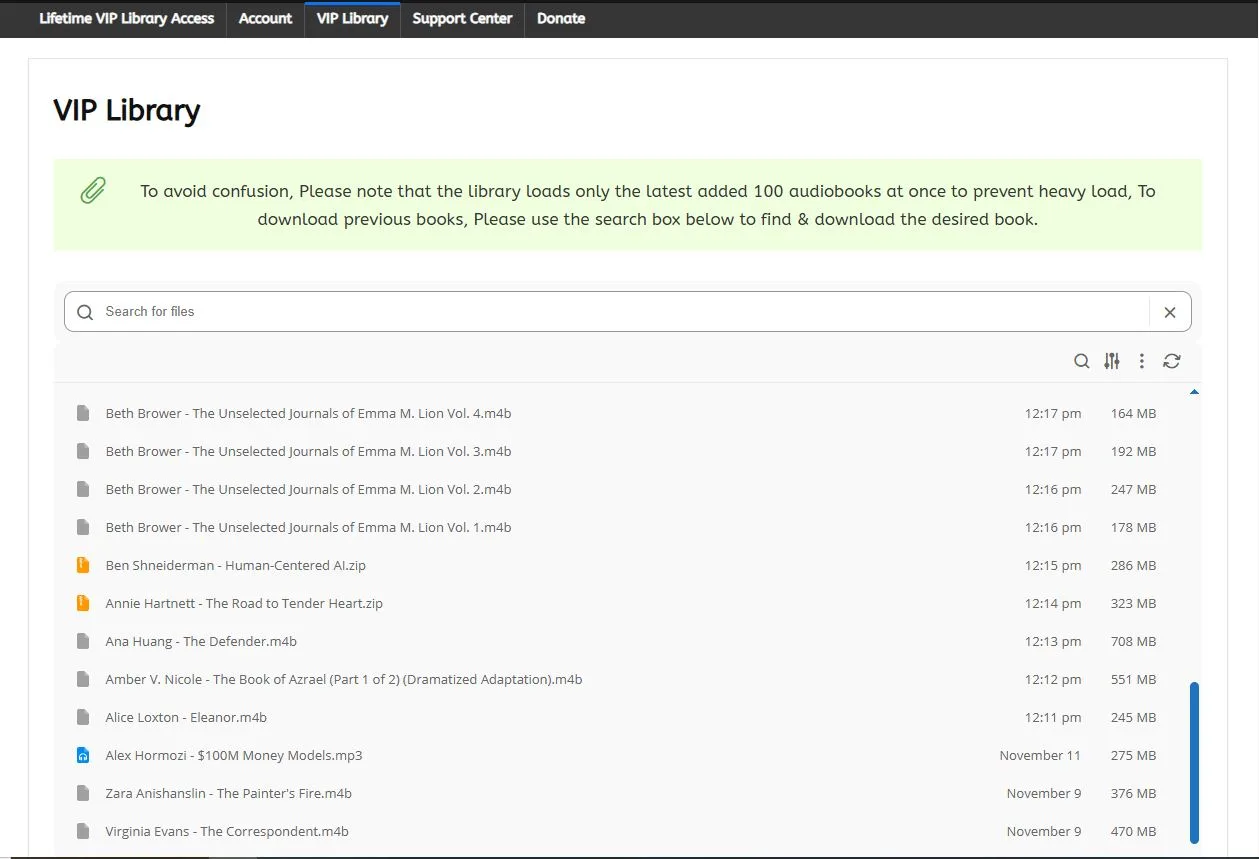
Task: Open the sort and filter options icon
Action: [1112, 361]
